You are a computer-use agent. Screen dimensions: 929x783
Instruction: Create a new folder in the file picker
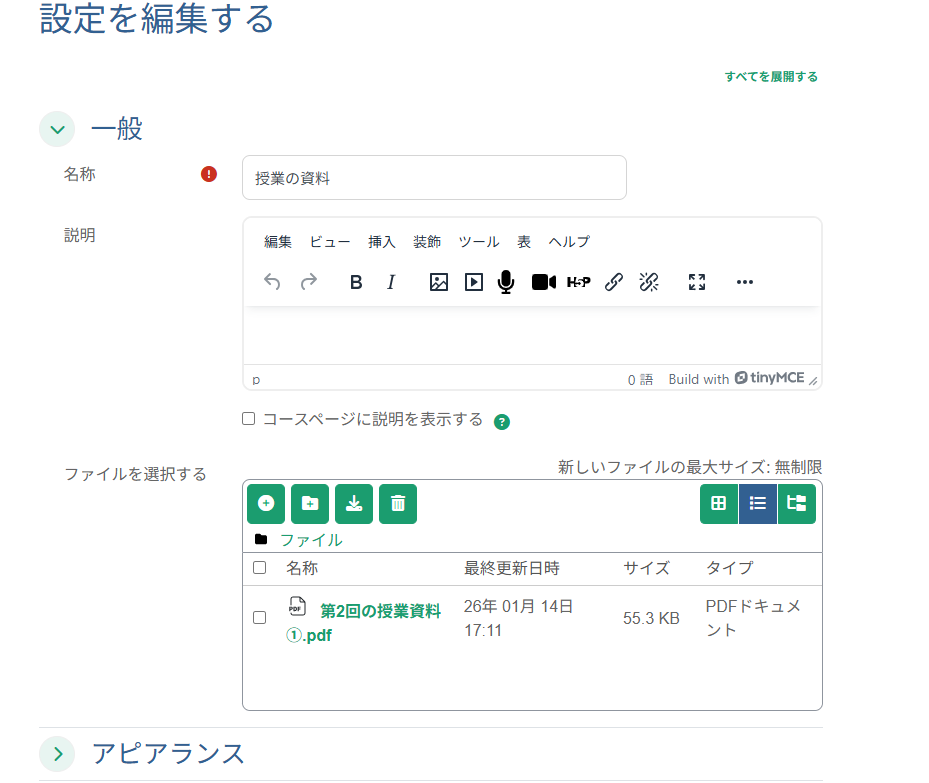coord(309,503)
